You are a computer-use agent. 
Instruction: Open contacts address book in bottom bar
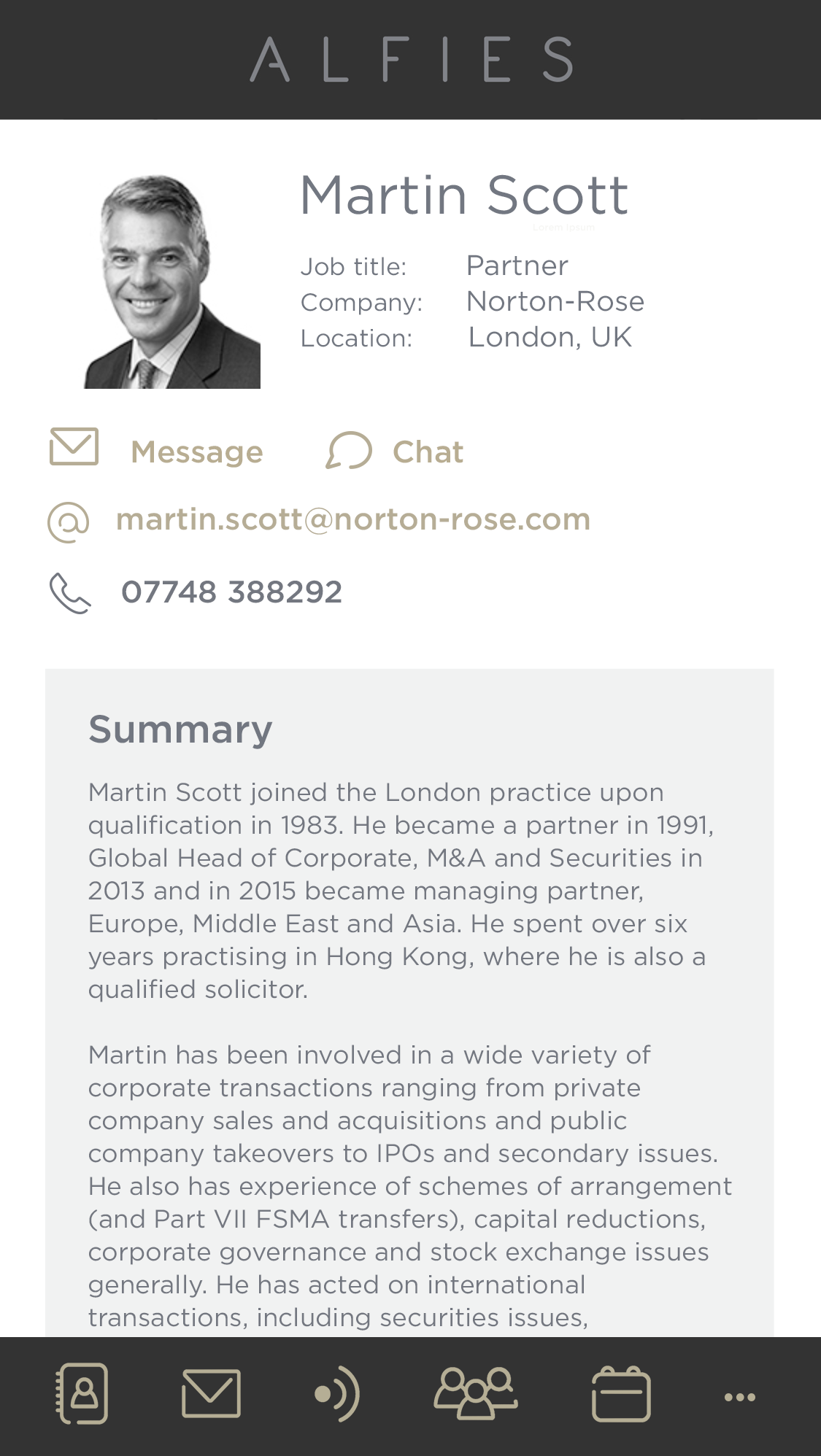click(82, 1394)
